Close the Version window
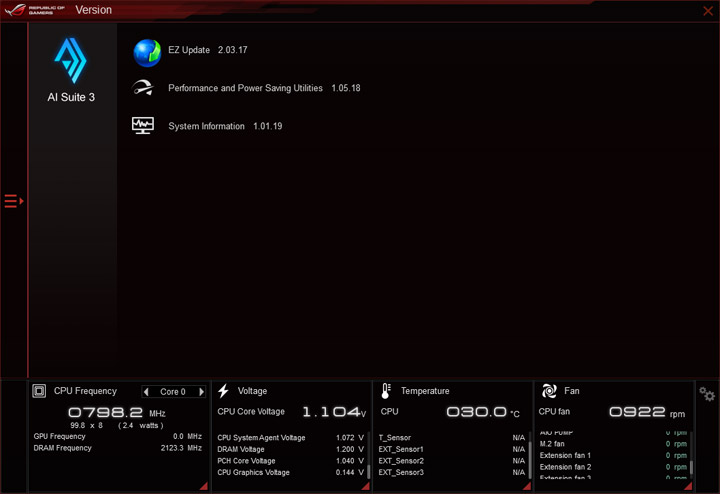Image resolution: width=720 pixels, height=494 pixels. [708, 11]
